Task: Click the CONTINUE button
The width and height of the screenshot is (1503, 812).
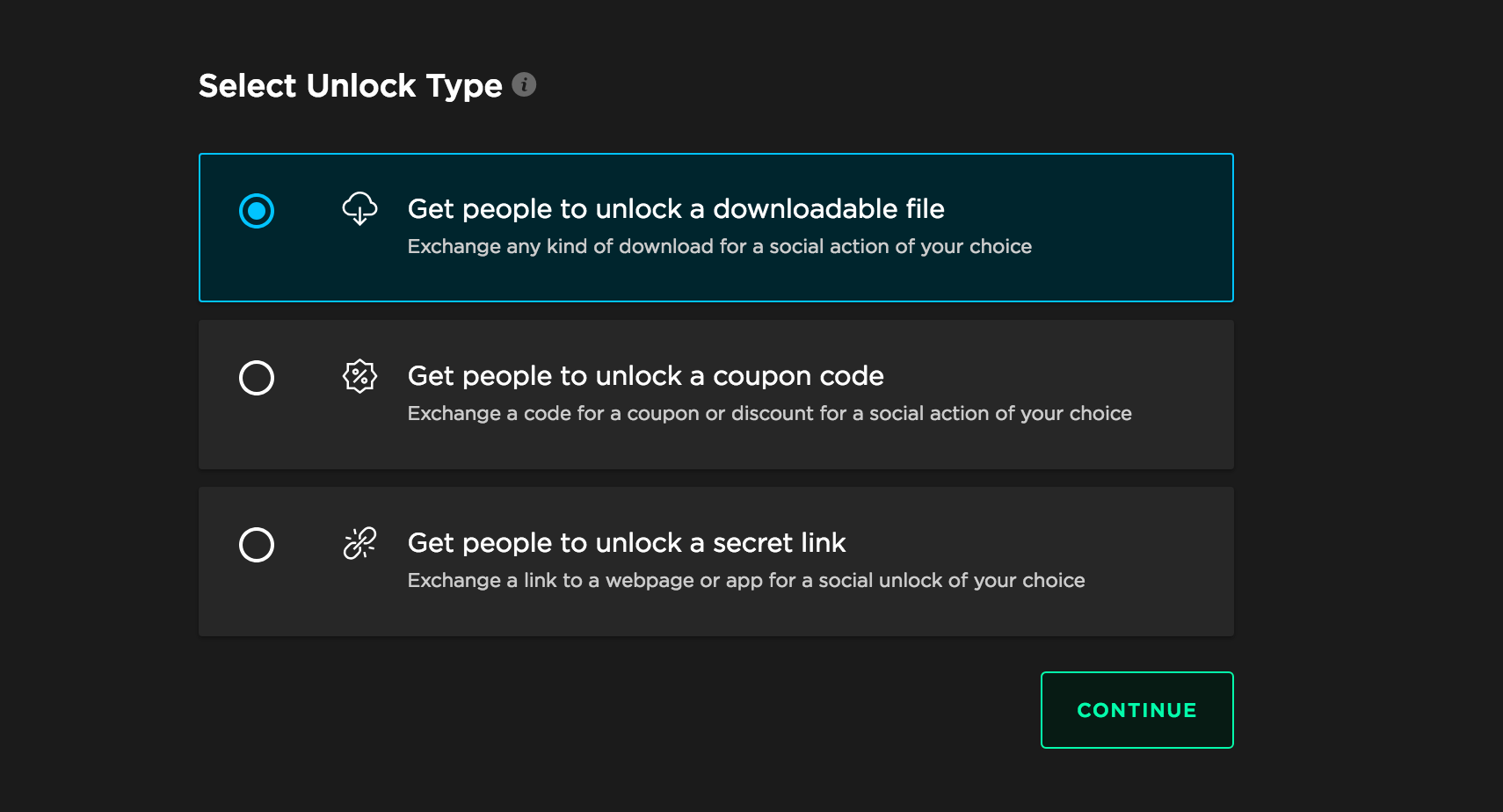Action: click(x=1137, y=710)
